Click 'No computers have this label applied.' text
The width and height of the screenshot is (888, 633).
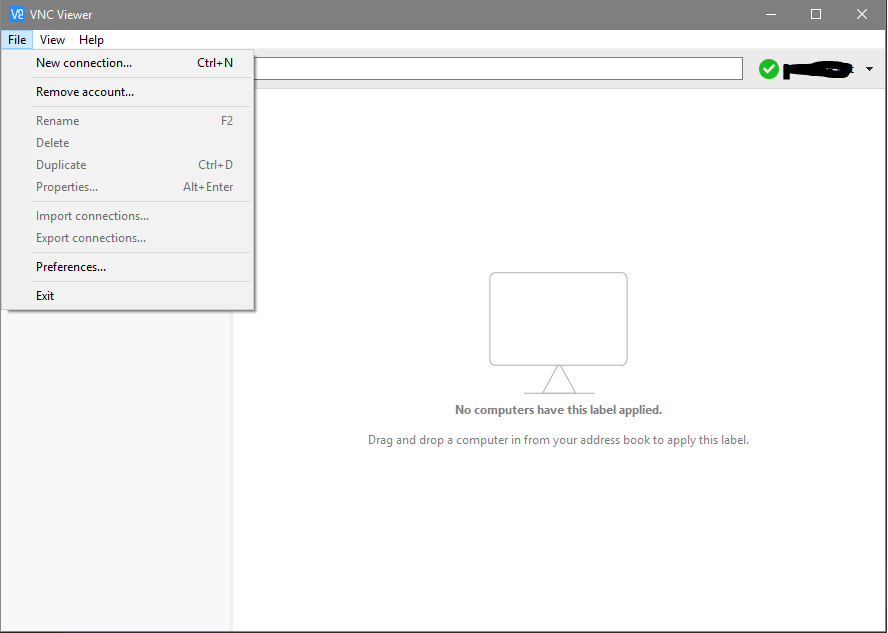click(x=558, y=410)
